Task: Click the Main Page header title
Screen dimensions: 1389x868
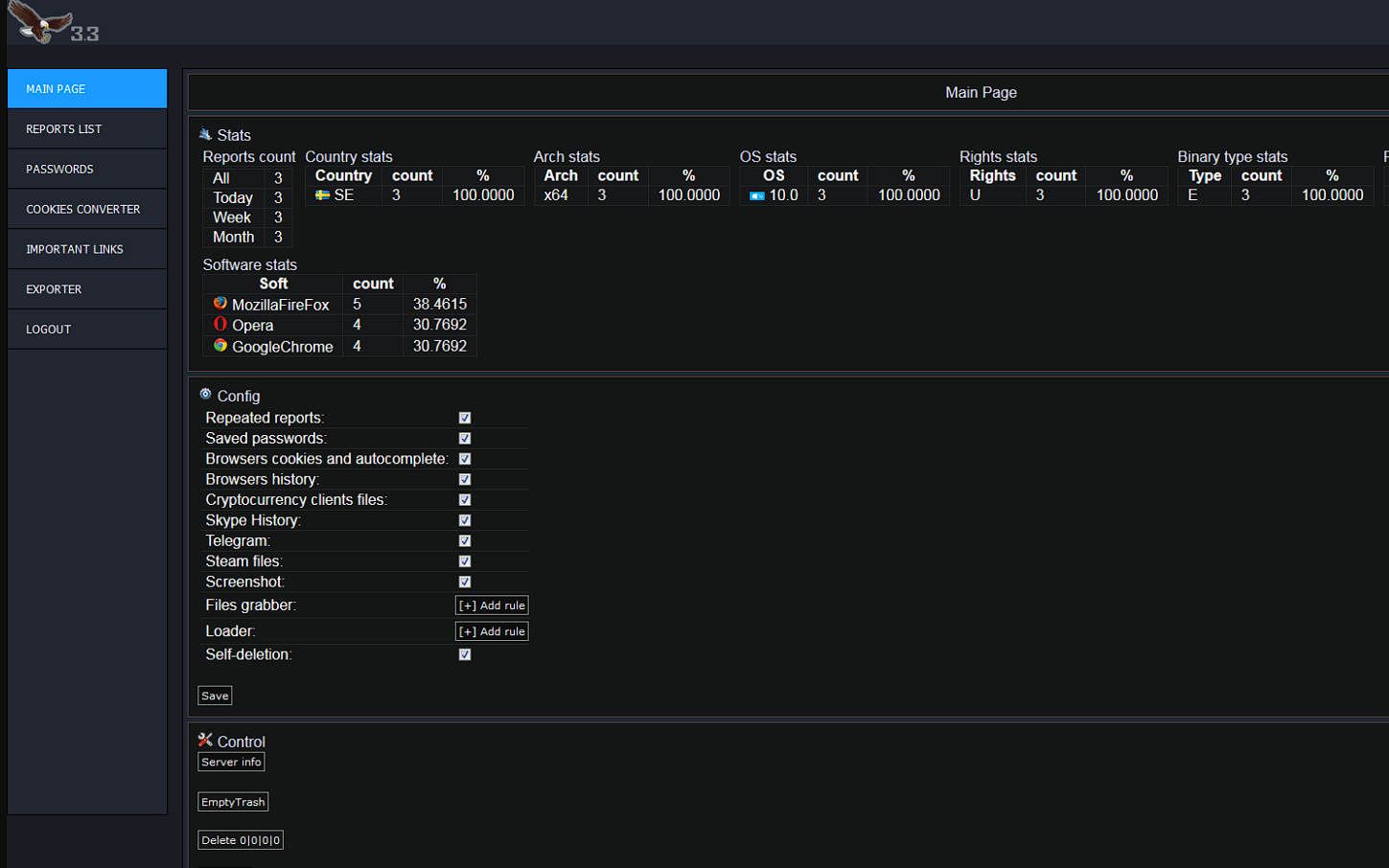Action: click(981, 93)
